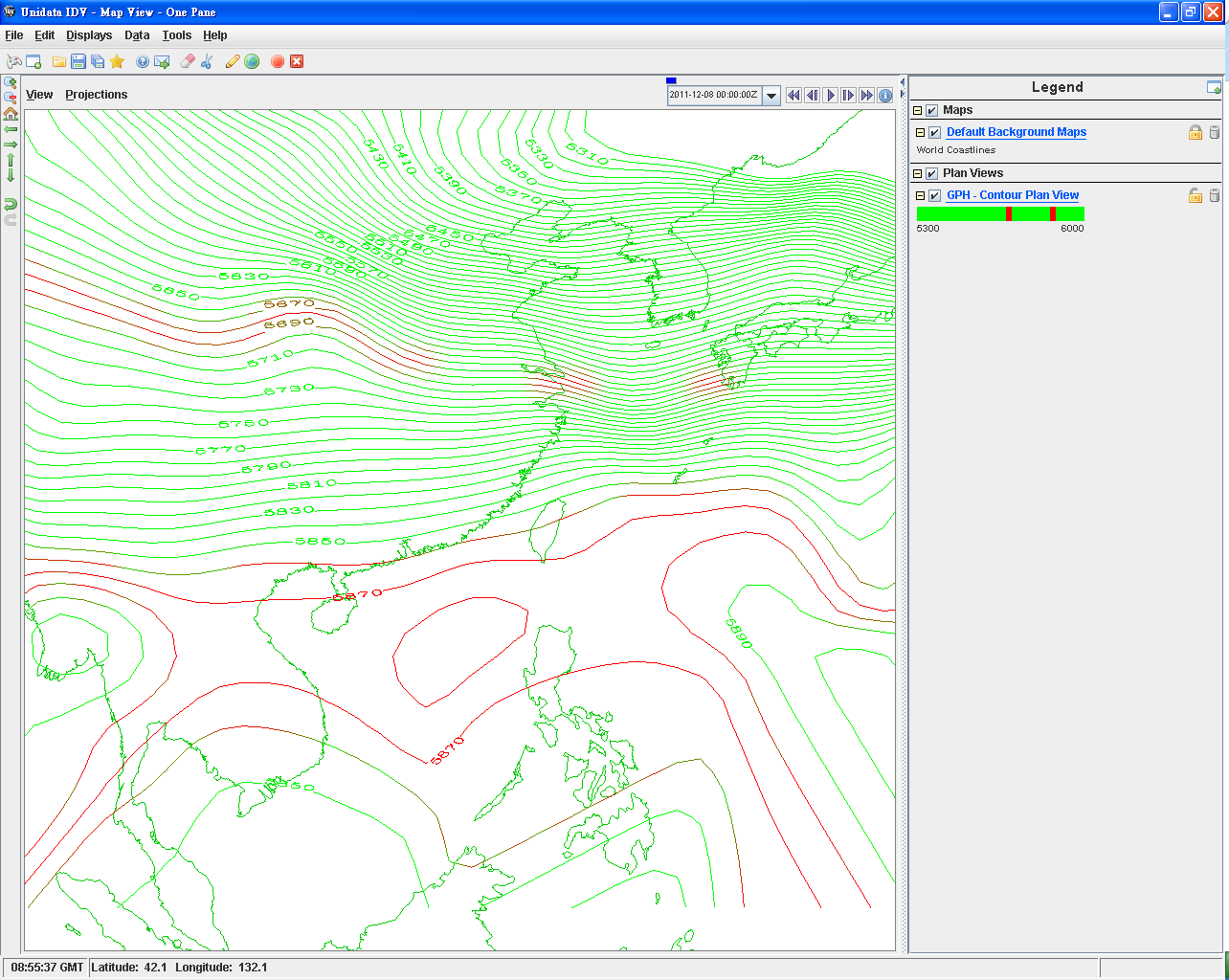Viewport: 1229px width, 980px height.
Task: Click the zoom out magnifier icon
Action: [11, 98]
